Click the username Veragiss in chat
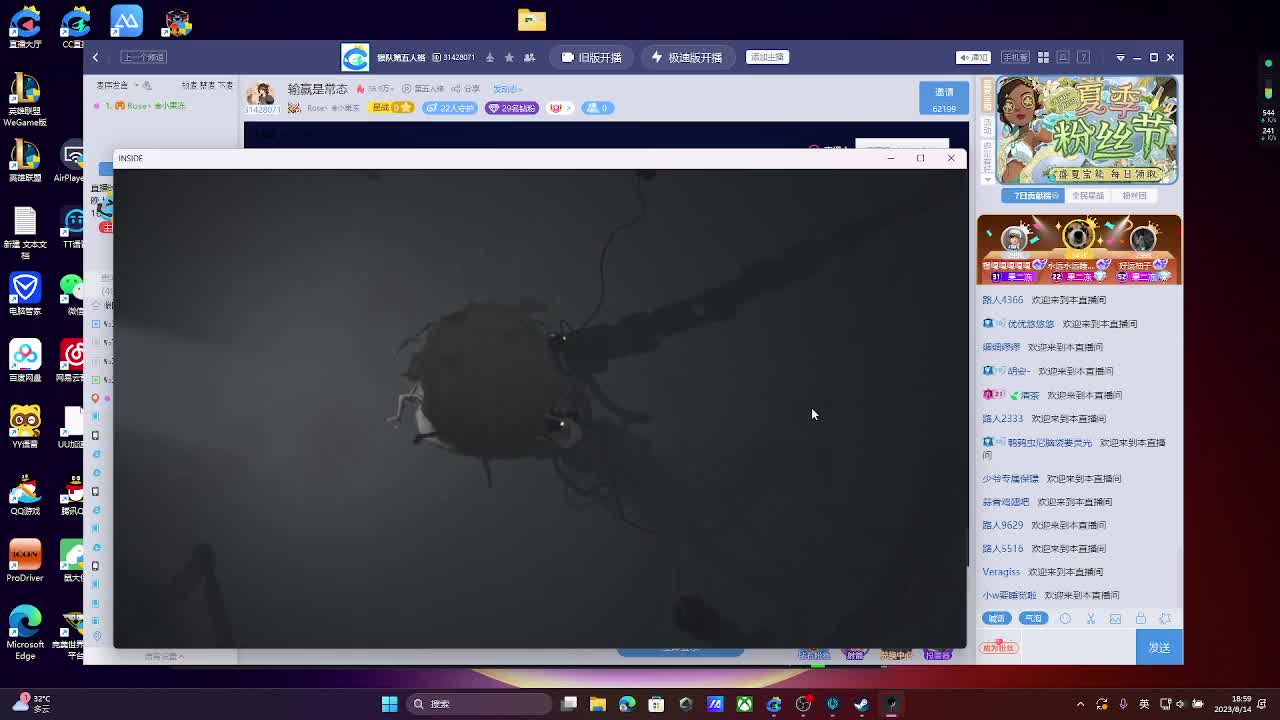 tap(1001, 572)
